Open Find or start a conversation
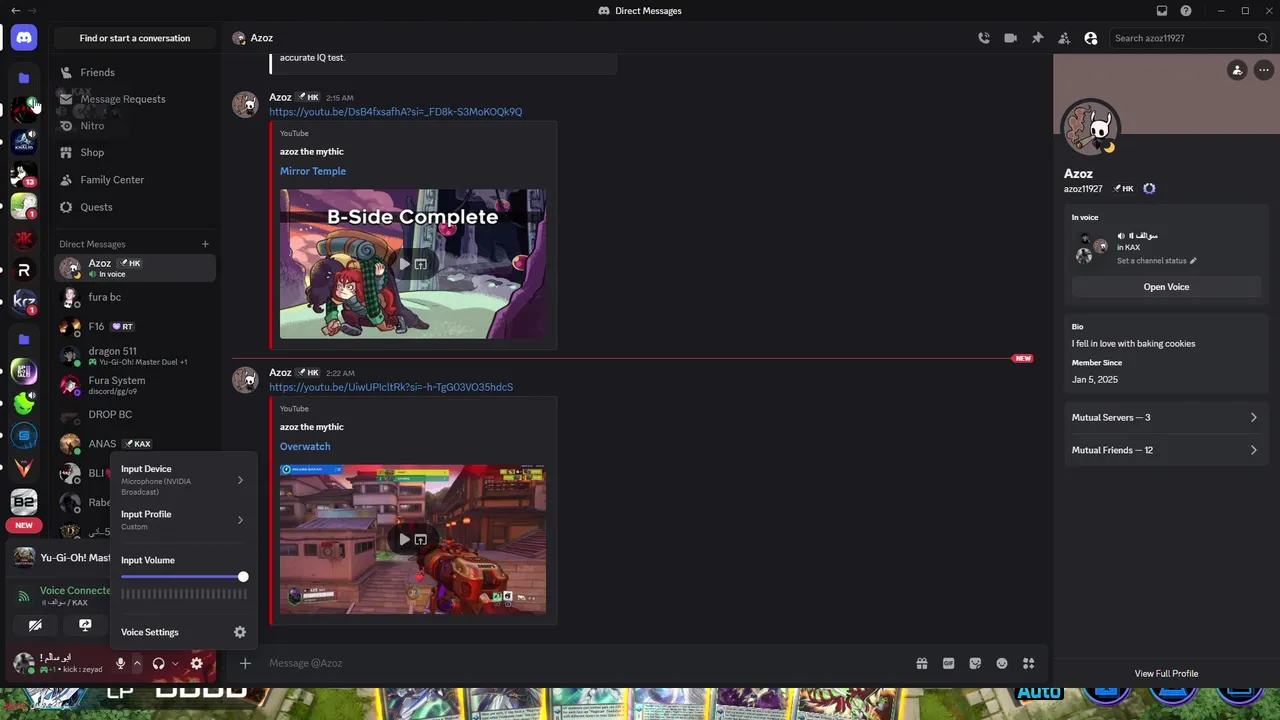 click(x=135, y=38)
